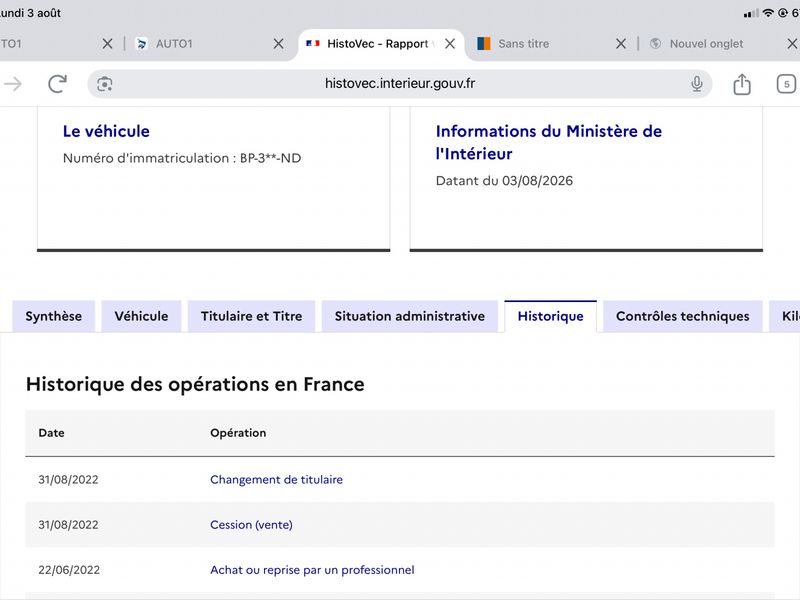Open the lens search icon in address bar
Image resolution: width=800 pixels, height=600 pixels.
[x=105, y=84]
